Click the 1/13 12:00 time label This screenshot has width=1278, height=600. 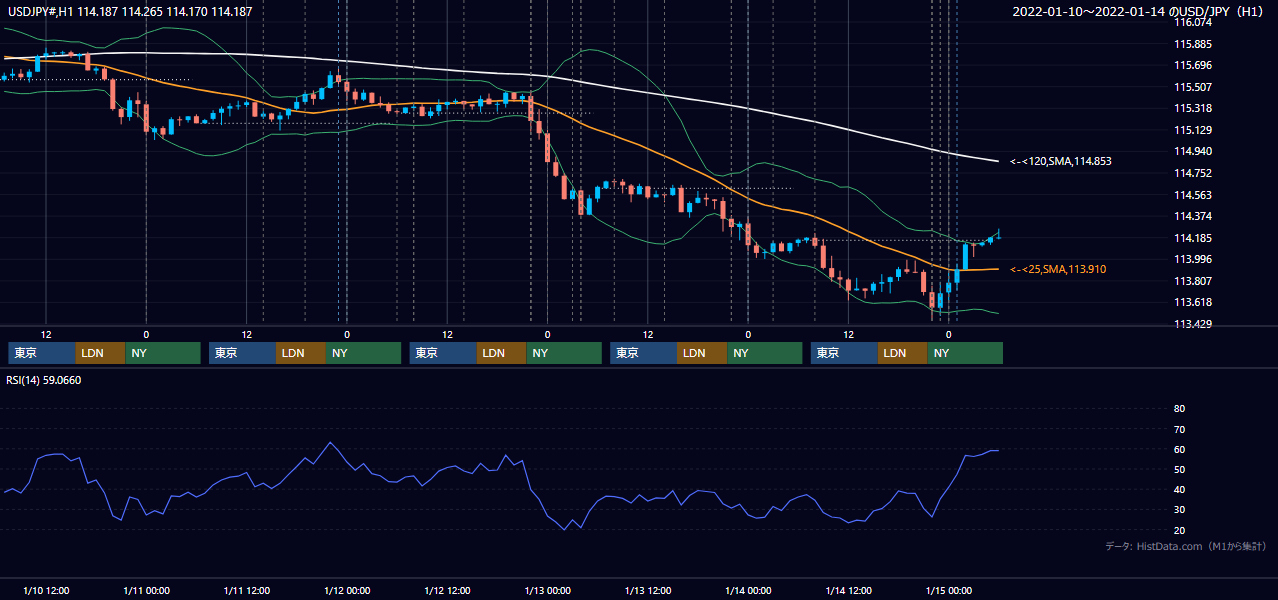point(648,590)
